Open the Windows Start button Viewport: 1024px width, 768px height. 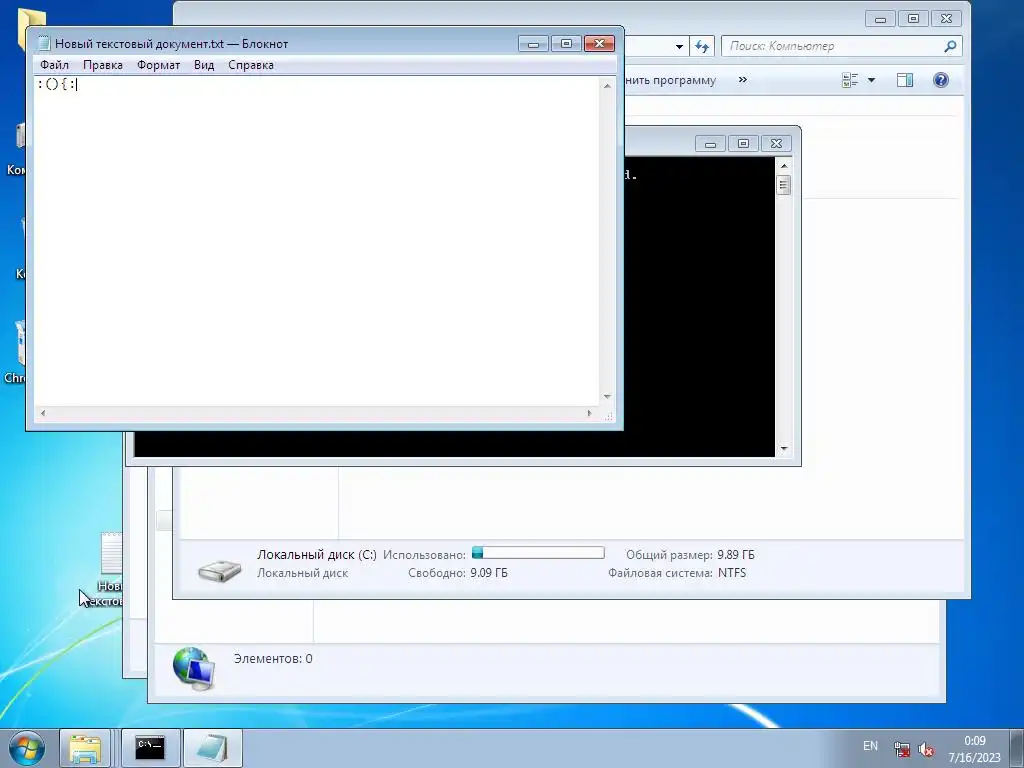pyautogui.click(x=26, y=748)
